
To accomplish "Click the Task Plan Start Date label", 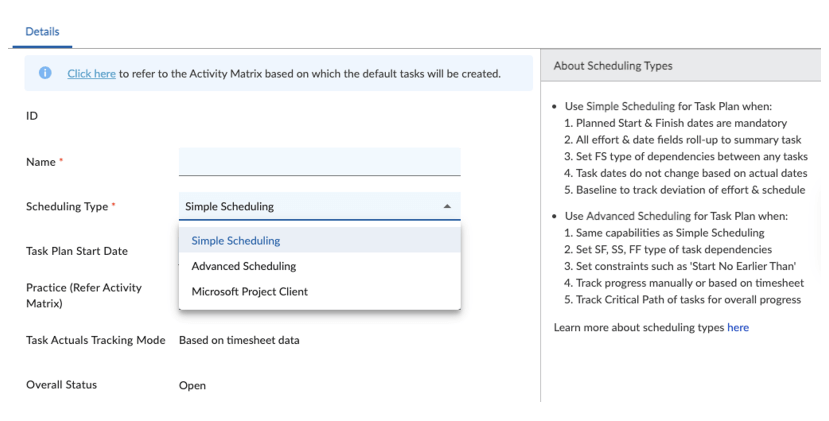I will pyautogui.click(x=76, y=251).
